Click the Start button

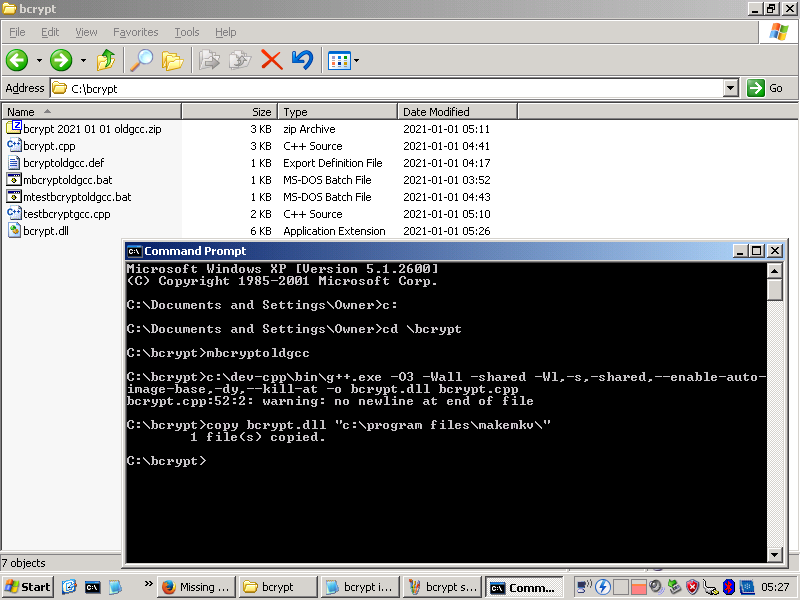point(28,587)
